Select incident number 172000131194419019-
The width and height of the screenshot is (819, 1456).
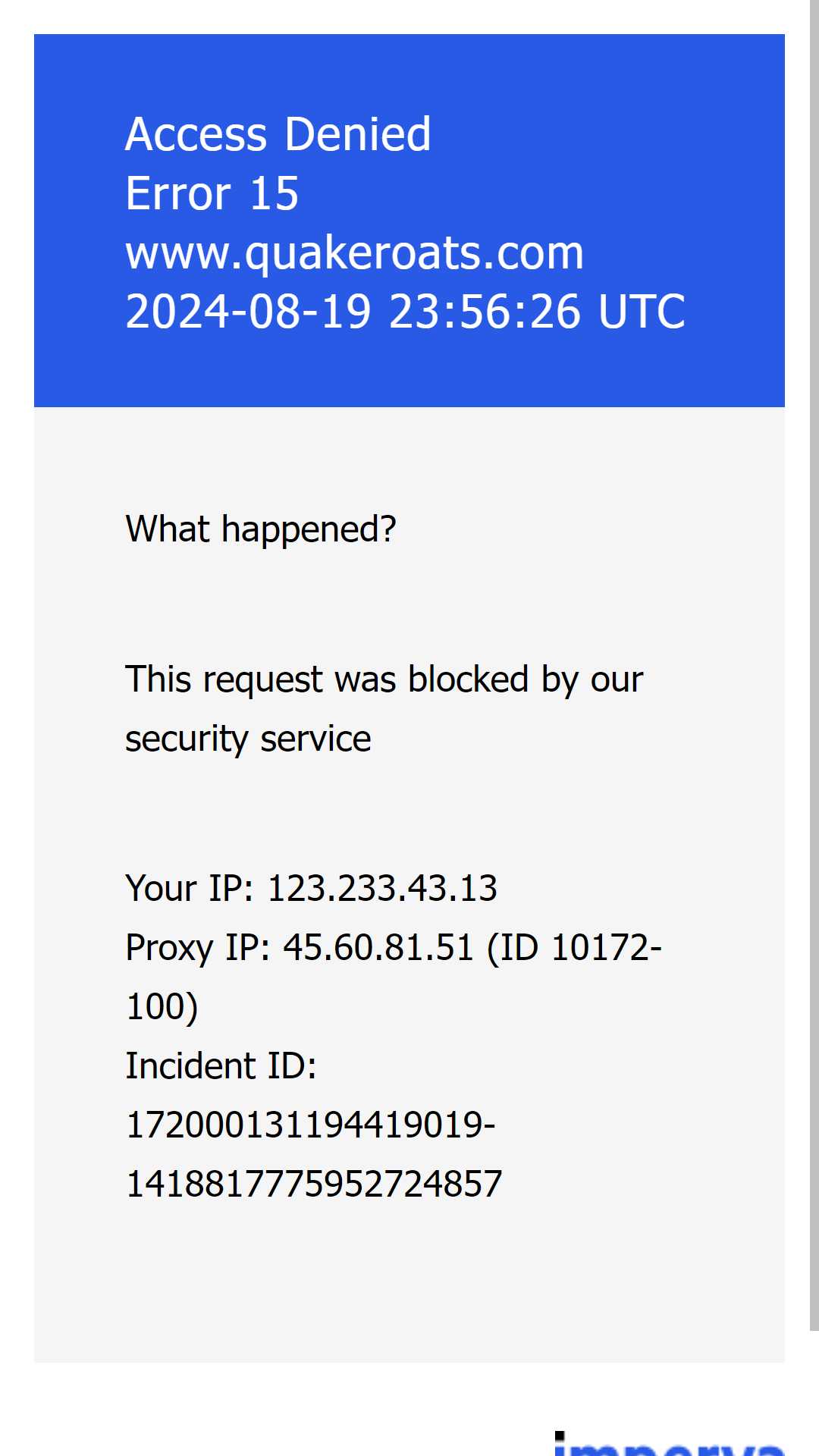[x=310, y=1125]
